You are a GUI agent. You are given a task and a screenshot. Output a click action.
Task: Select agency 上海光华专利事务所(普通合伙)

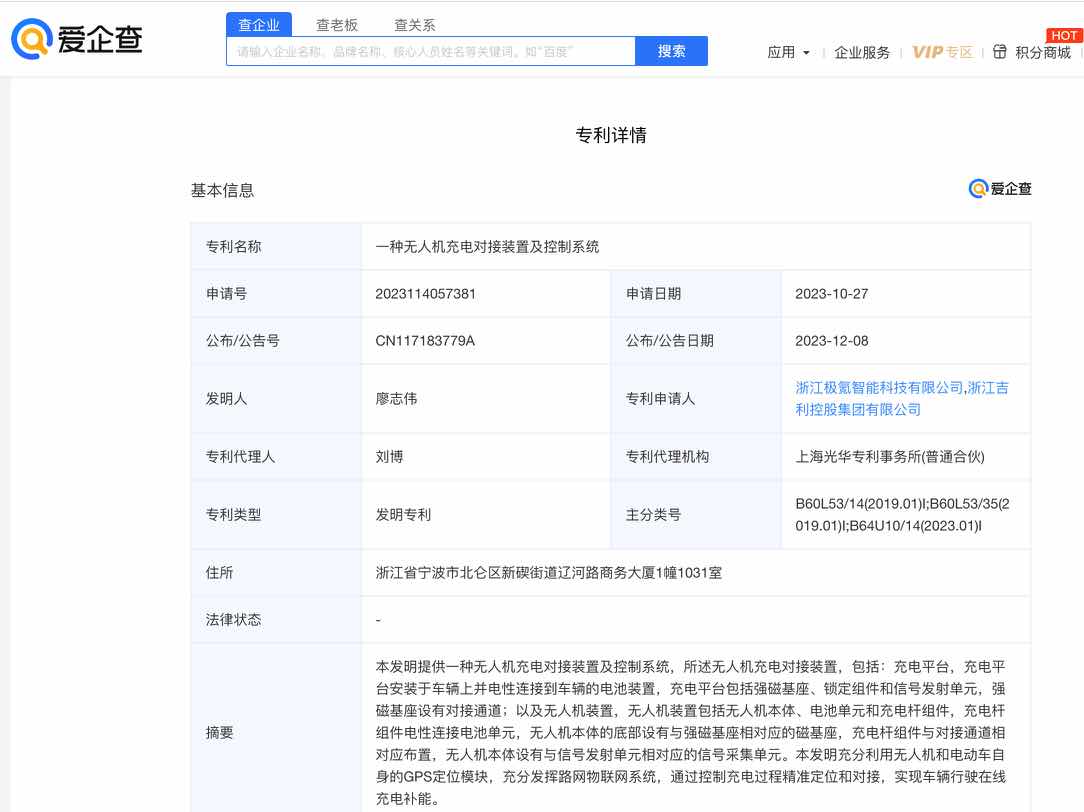point(890,457)
